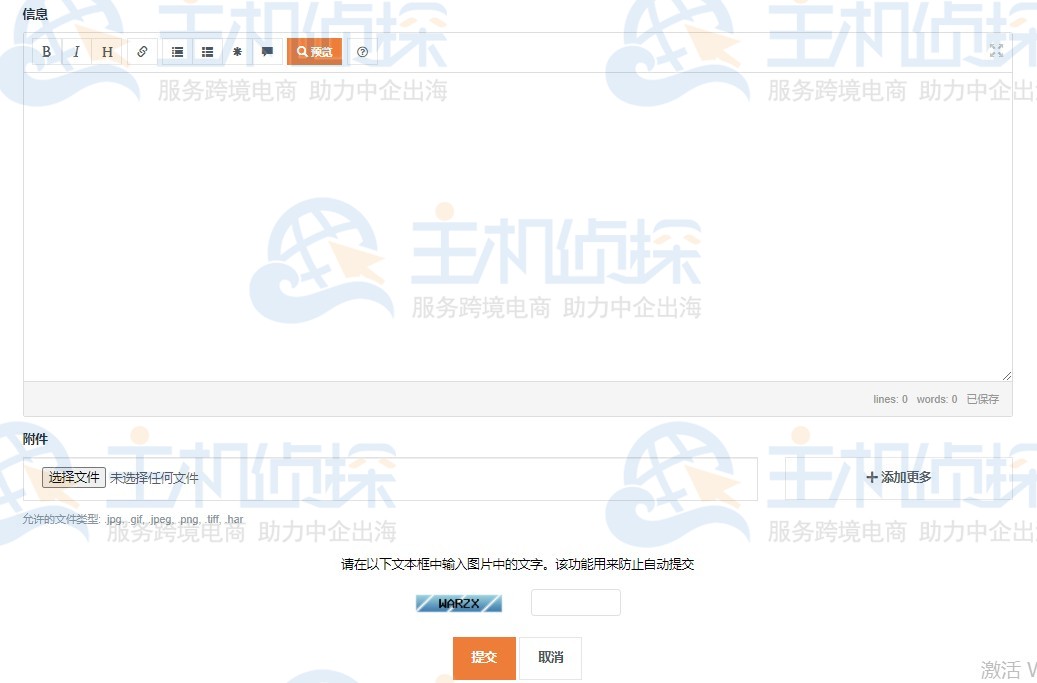This screenshot has height=683, width=1037.
Task: Insert a table using the grid icon
Action: pyautogui.click(x=207, y=51)
